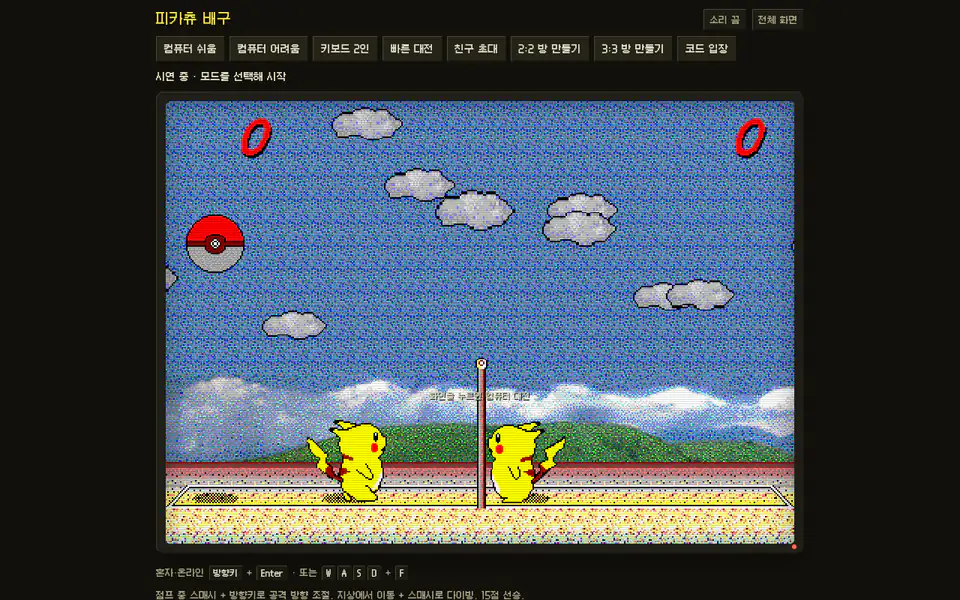Click the Poké Ball in the game

[215, 244]
